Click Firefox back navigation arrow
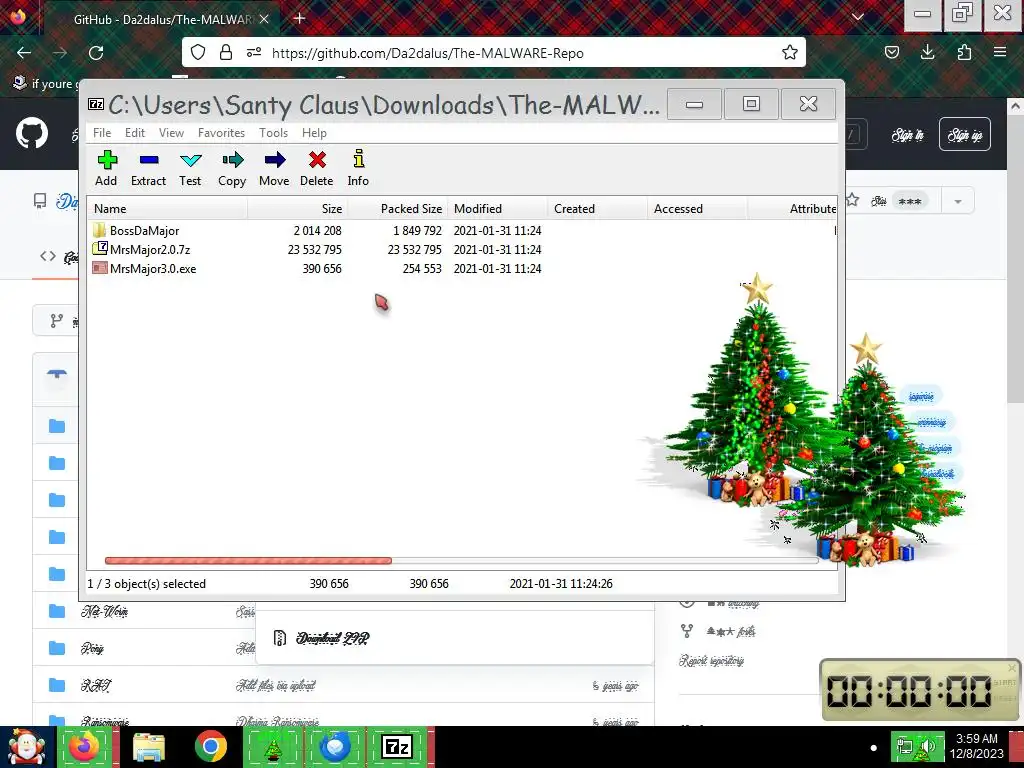 tap(24, 53)
